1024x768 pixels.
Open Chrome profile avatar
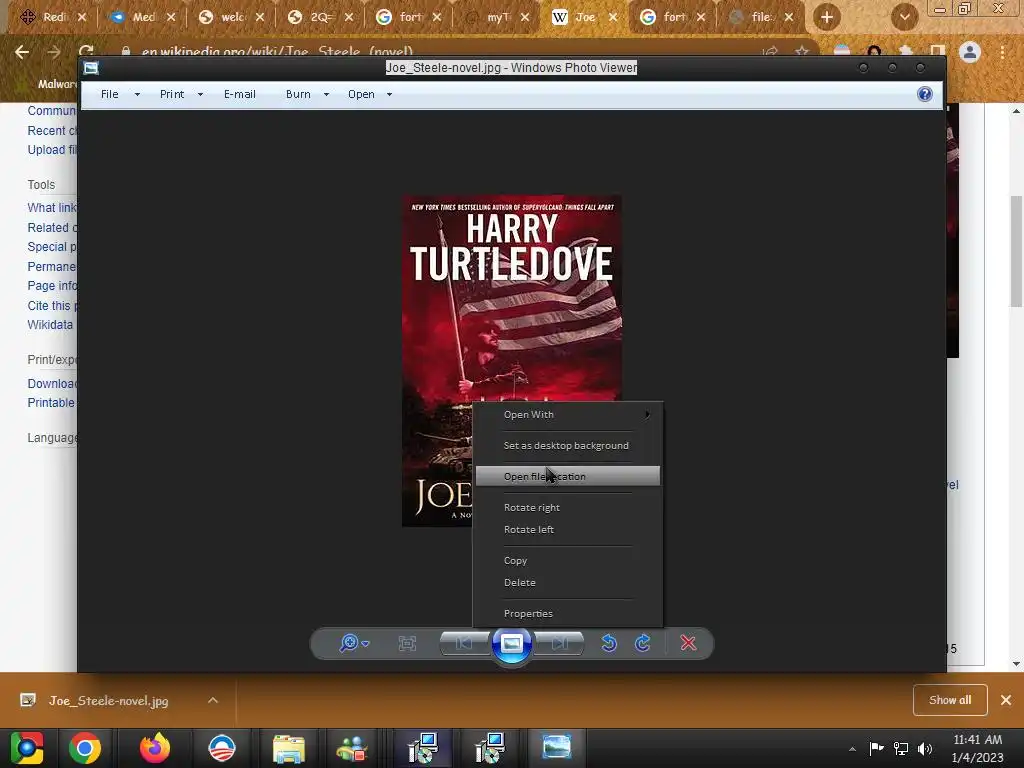970,52
